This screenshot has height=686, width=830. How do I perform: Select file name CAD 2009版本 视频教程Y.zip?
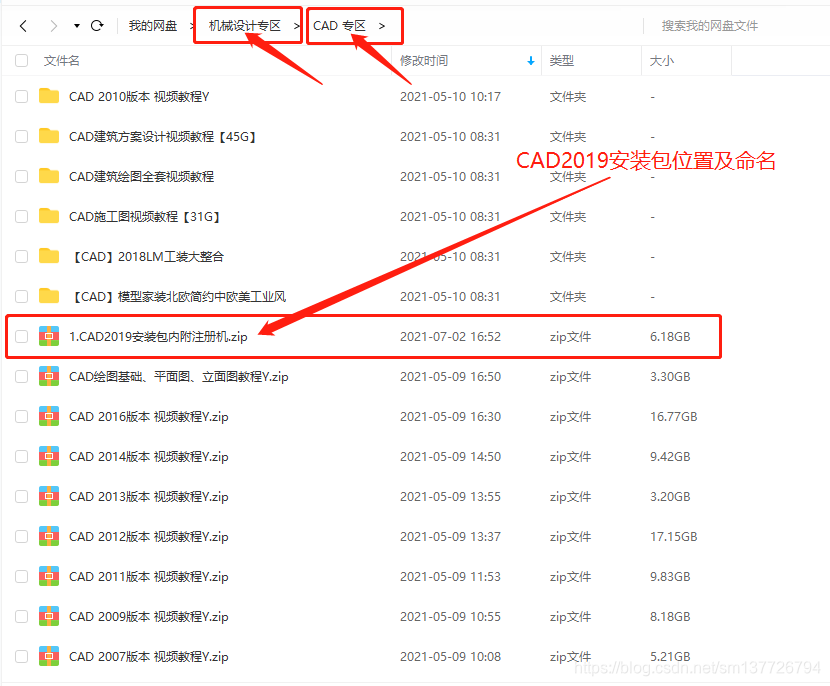(149, 617)
